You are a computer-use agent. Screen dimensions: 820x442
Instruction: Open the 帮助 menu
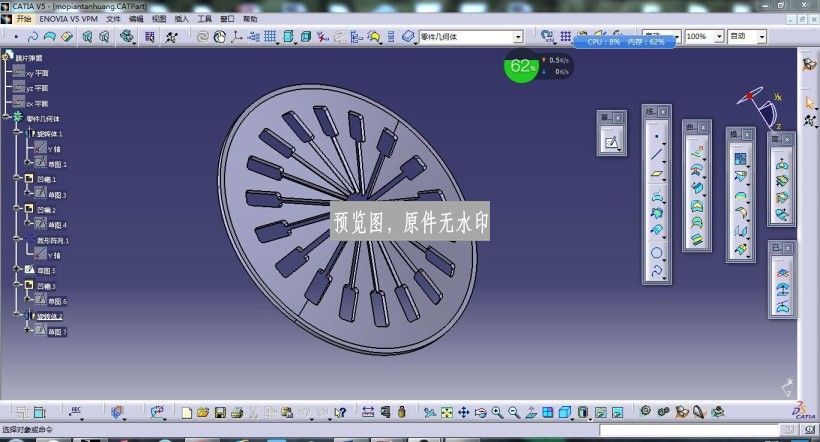250,19
